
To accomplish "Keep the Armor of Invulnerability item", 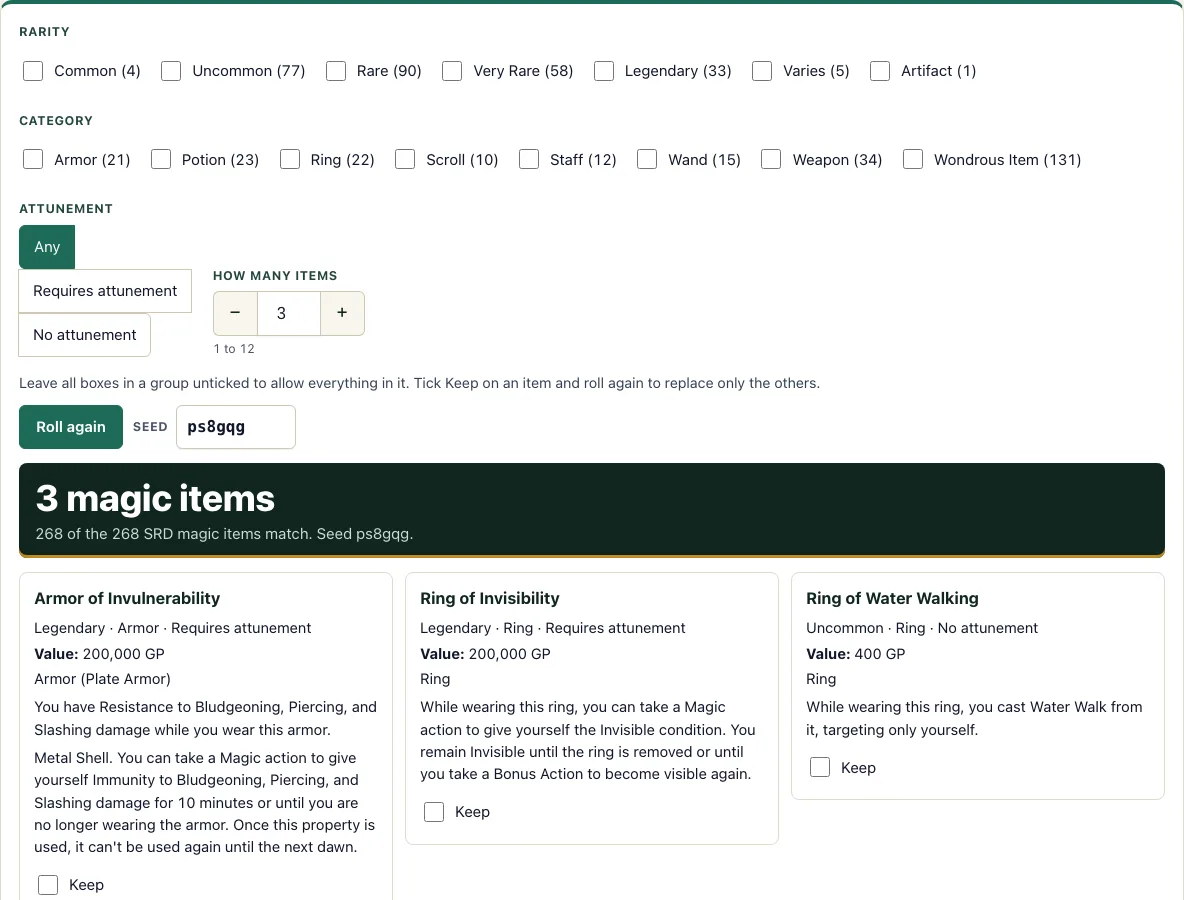I will [48, 885].
